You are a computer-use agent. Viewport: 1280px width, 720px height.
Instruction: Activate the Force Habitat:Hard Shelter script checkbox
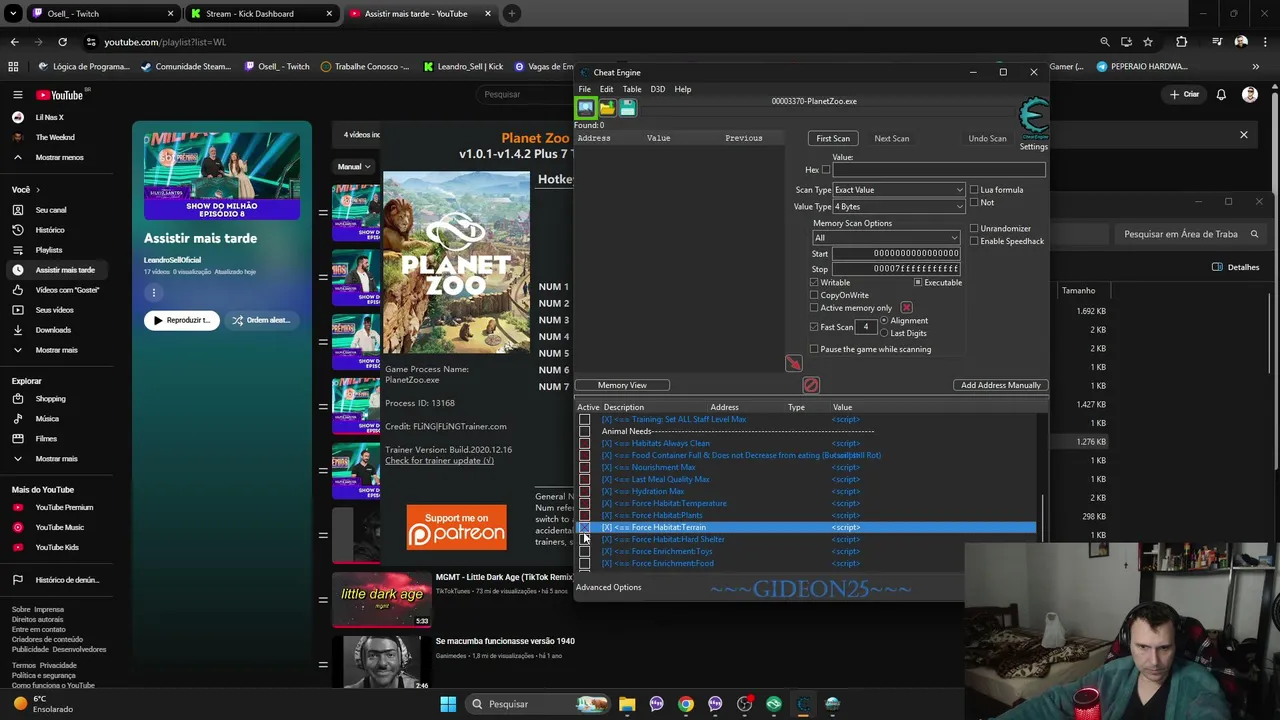click(x=585, y=540)
